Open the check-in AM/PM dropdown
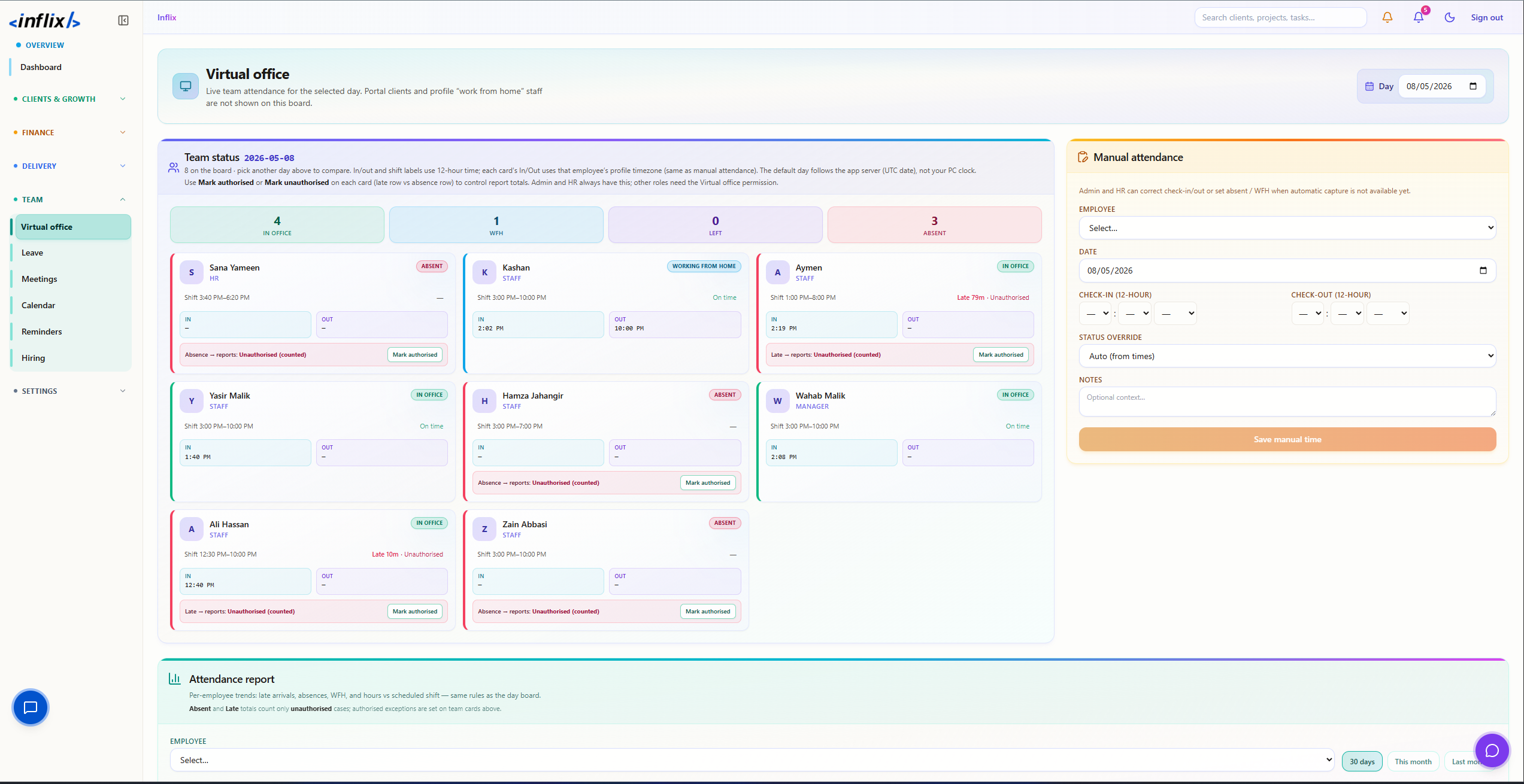Screen dimensions: 1524x784 [1175, 313]
